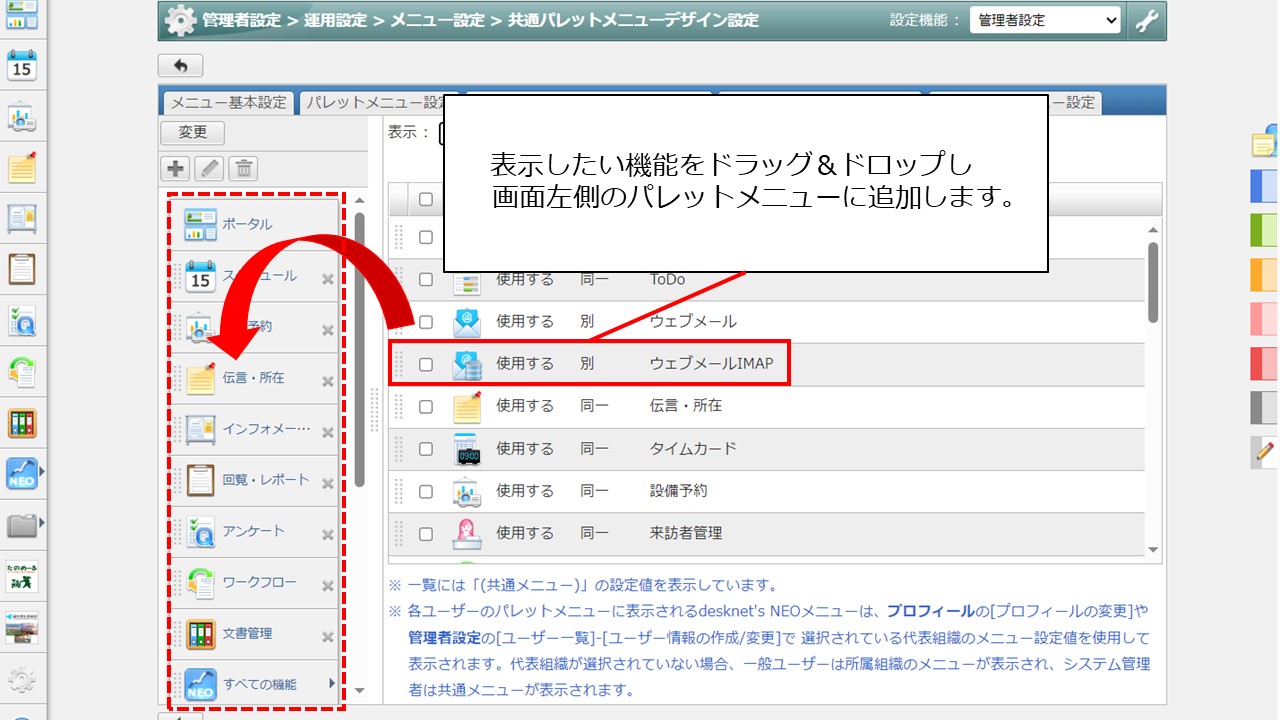
Task: Check the ToDo row checkbox
Action: [424, 279]
